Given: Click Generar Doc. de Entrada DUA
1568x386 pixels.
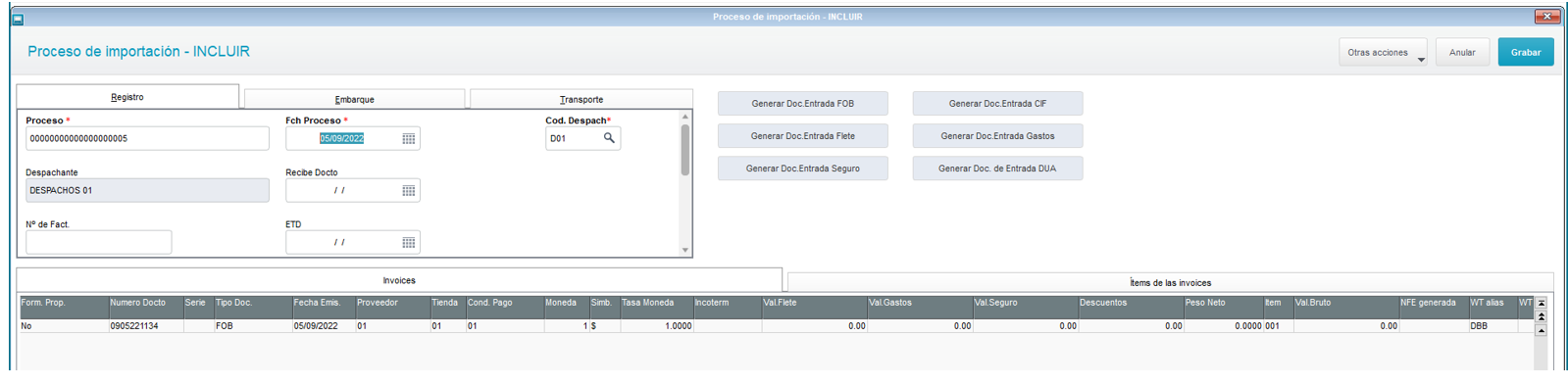Looking at the screenshot, I should click(x=997, y=169).
